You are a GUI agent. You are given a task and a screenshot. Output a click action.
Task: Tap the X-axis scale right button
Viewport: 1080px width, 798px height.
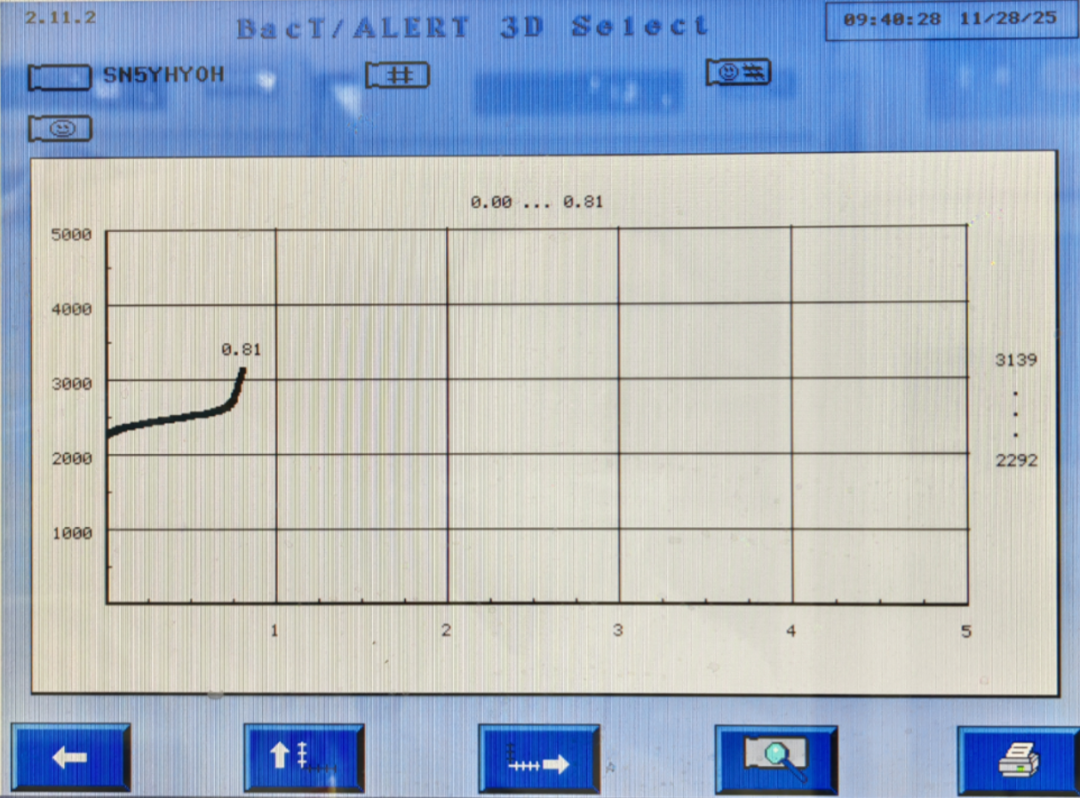tap(539, 759)
